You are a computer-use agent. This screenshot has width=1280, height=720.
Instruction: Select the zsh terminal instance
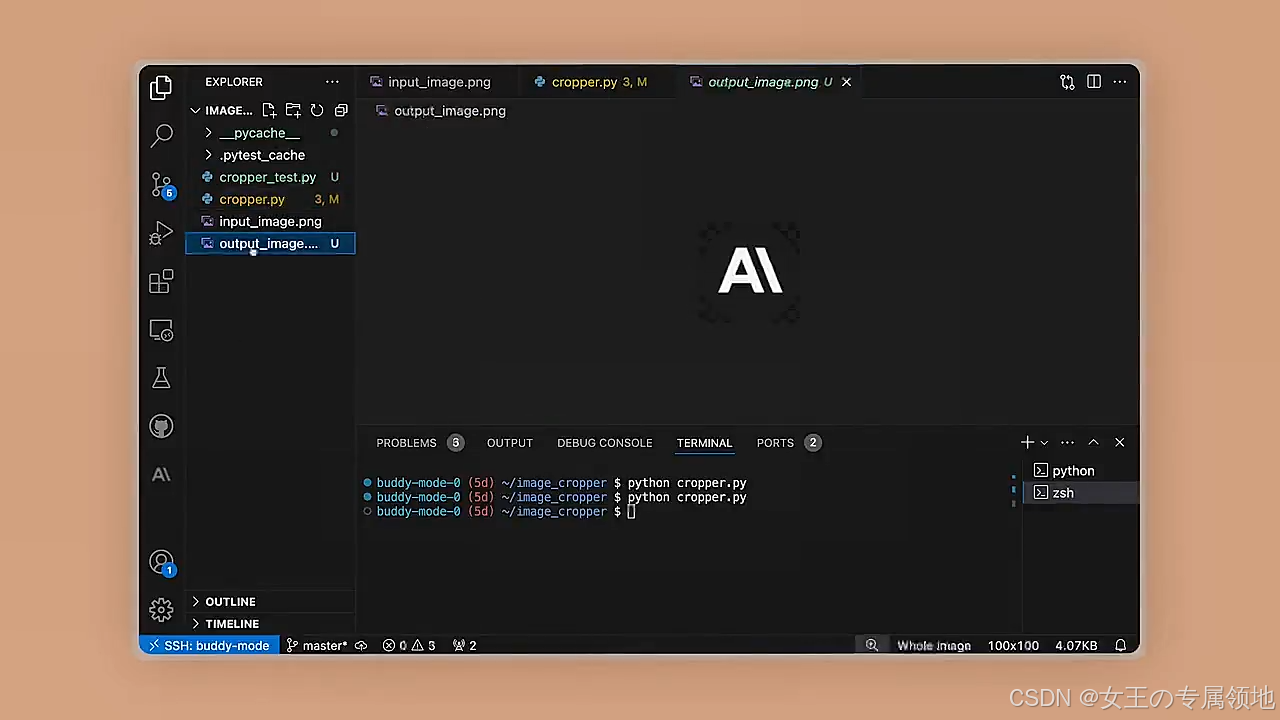tap(1081, 493)
